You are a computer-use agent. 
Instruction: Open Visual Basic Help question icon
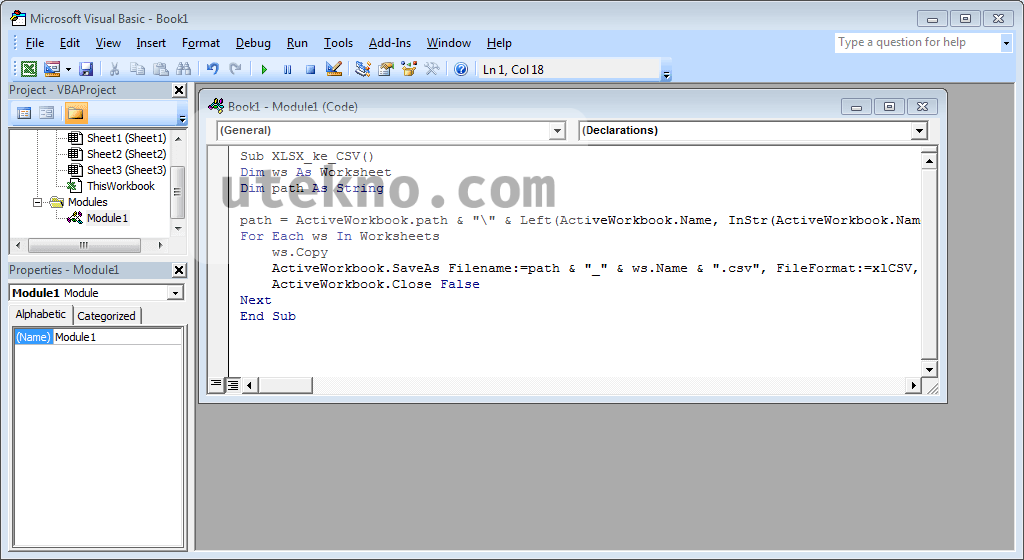[x=461, y=69]
